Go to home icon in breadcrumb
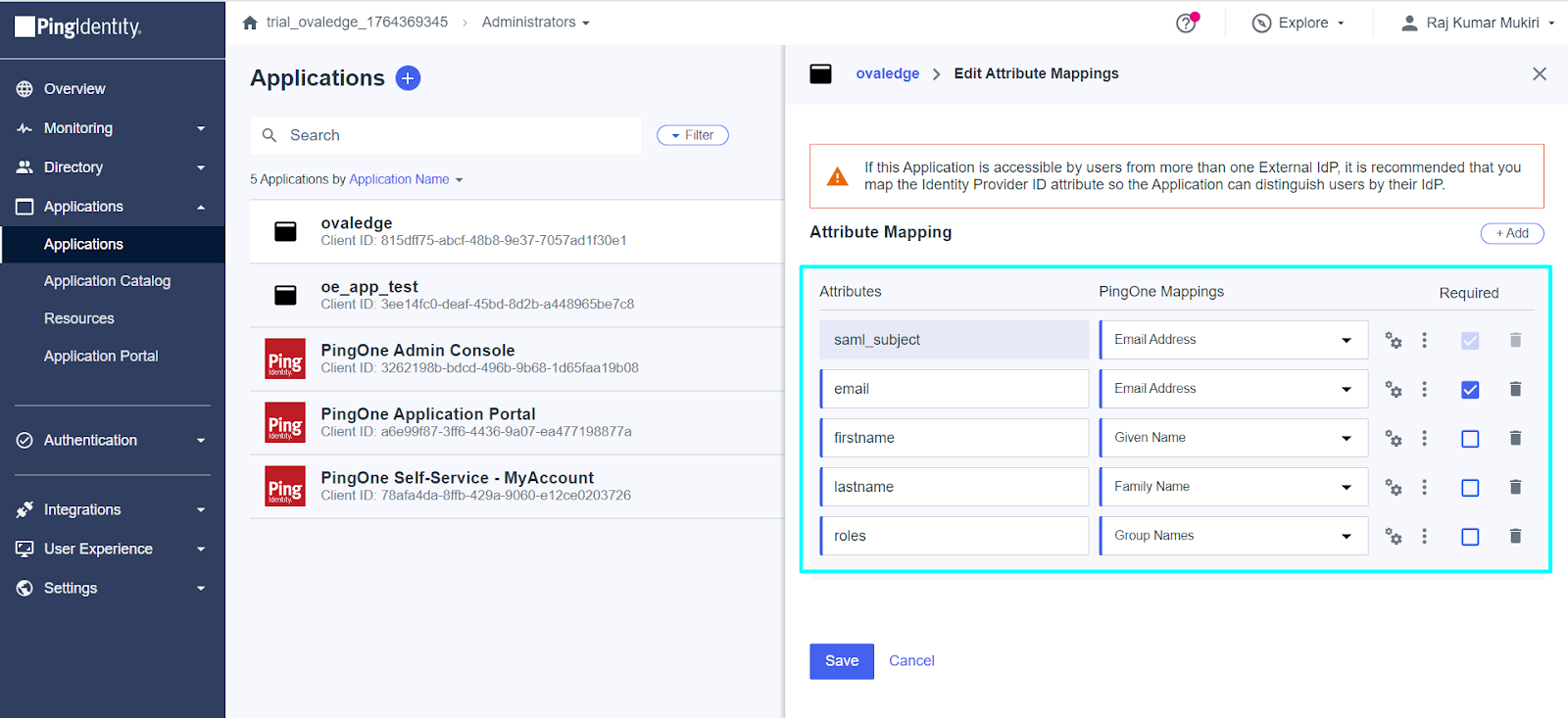Viewport: 1568px width, 718px height. coord(250,23)
